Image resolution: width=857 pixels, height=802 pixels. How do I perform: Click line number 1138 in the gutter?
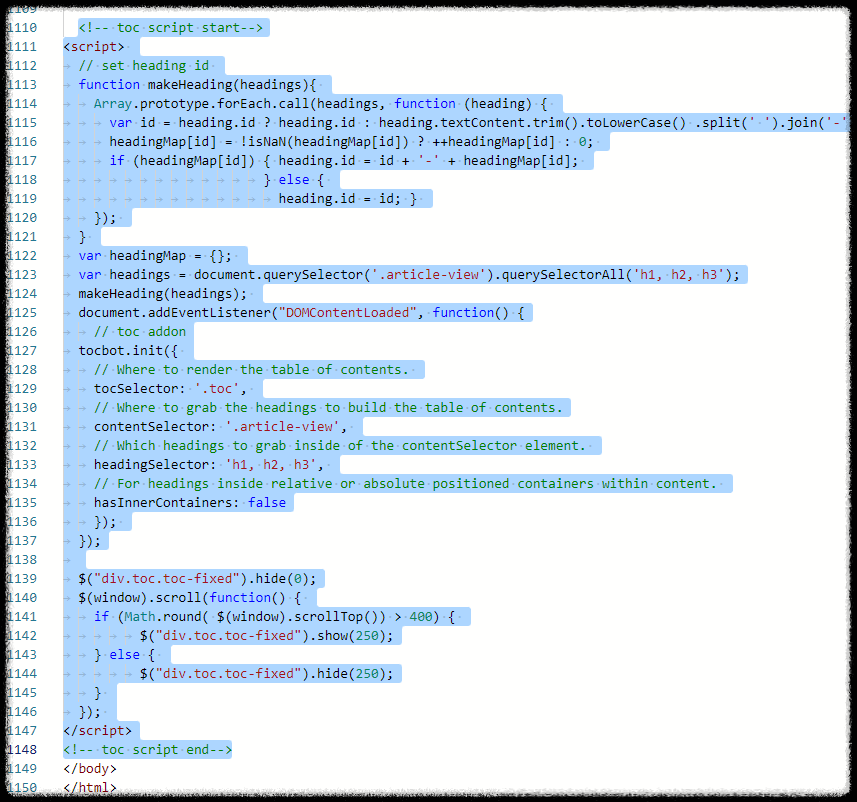(x=22, y=559)
